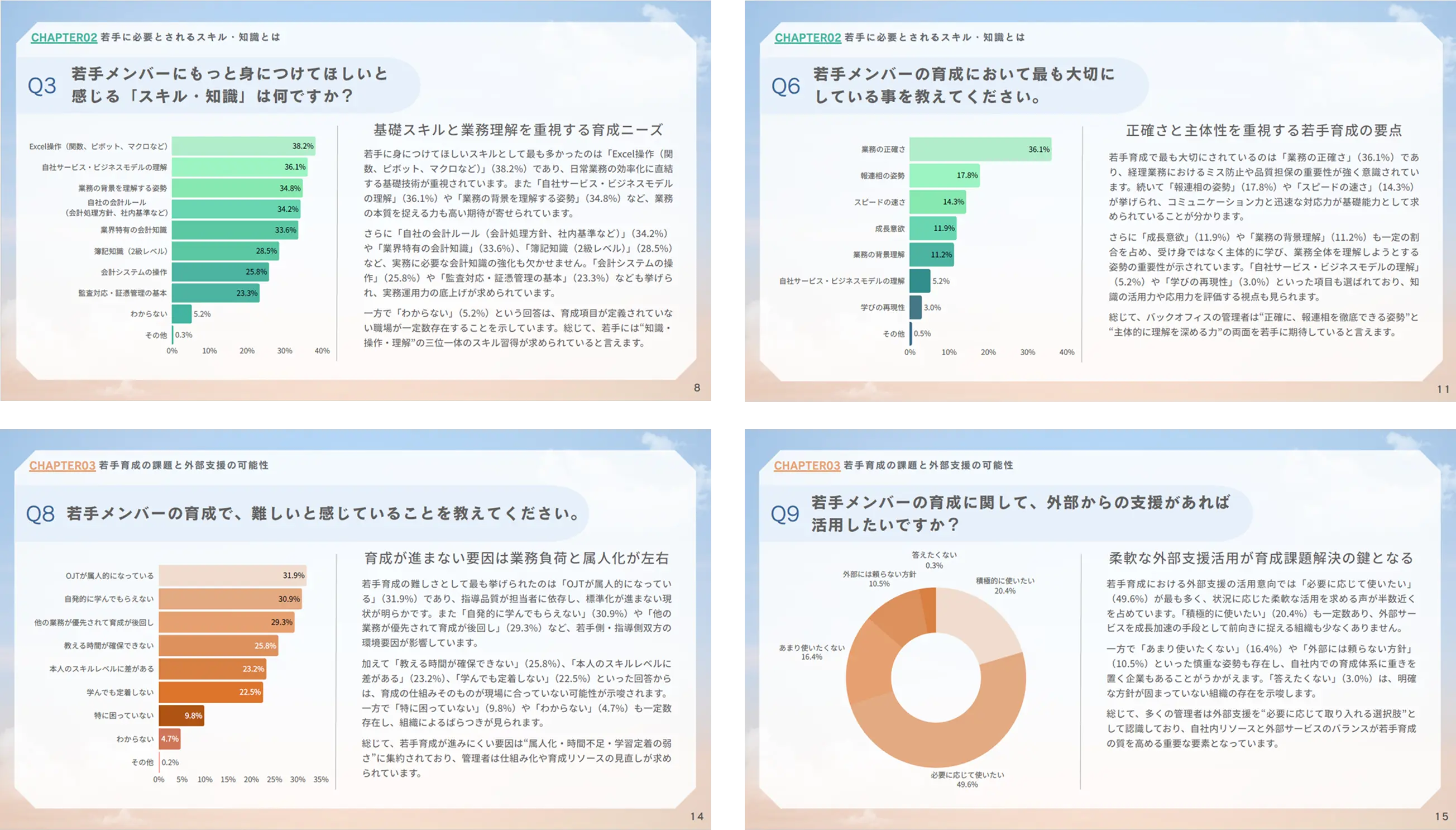Click the heading 正確さと主体性を重視する若手育成の要点
This screenshot has height=830, width=1456.
coord(1264,131)
